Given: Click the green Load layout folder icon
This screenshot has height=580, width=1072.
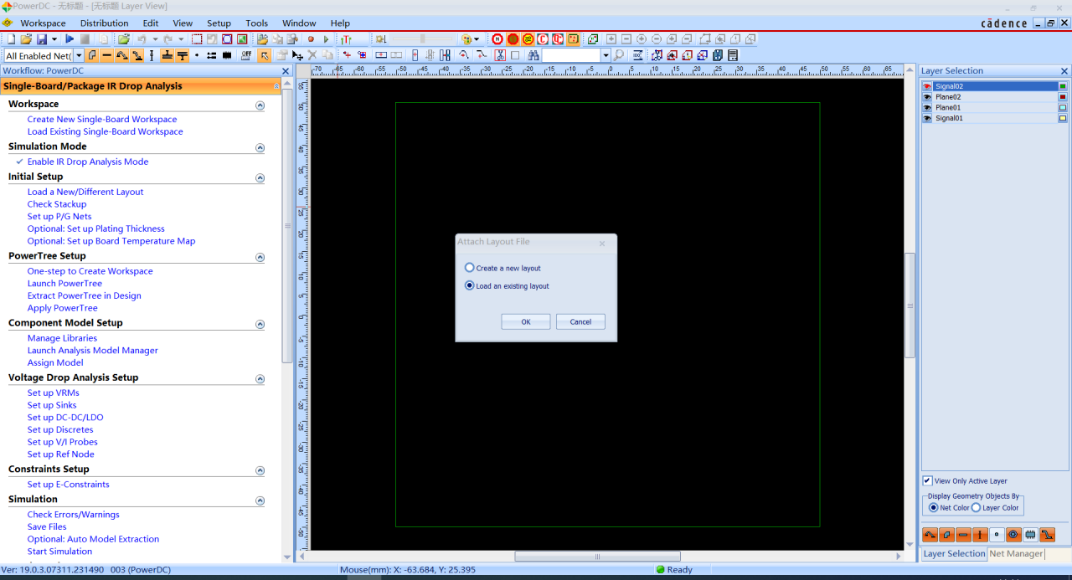Looking at the screenshot, I should (x=124, y=39).
